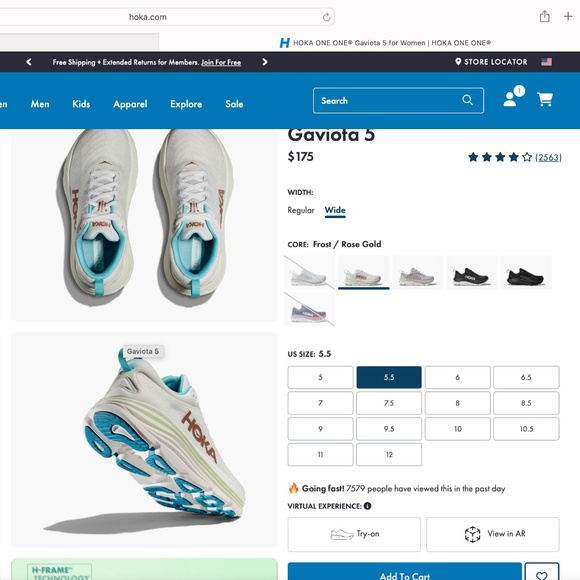
Task: Select US size 7.5
Action: click(389, 403)
